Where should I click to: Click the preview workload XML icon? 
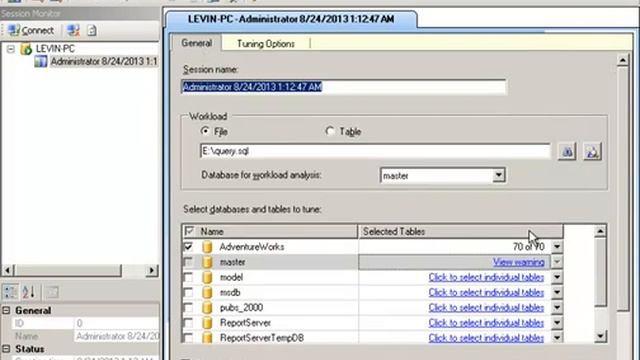point(592,151)
